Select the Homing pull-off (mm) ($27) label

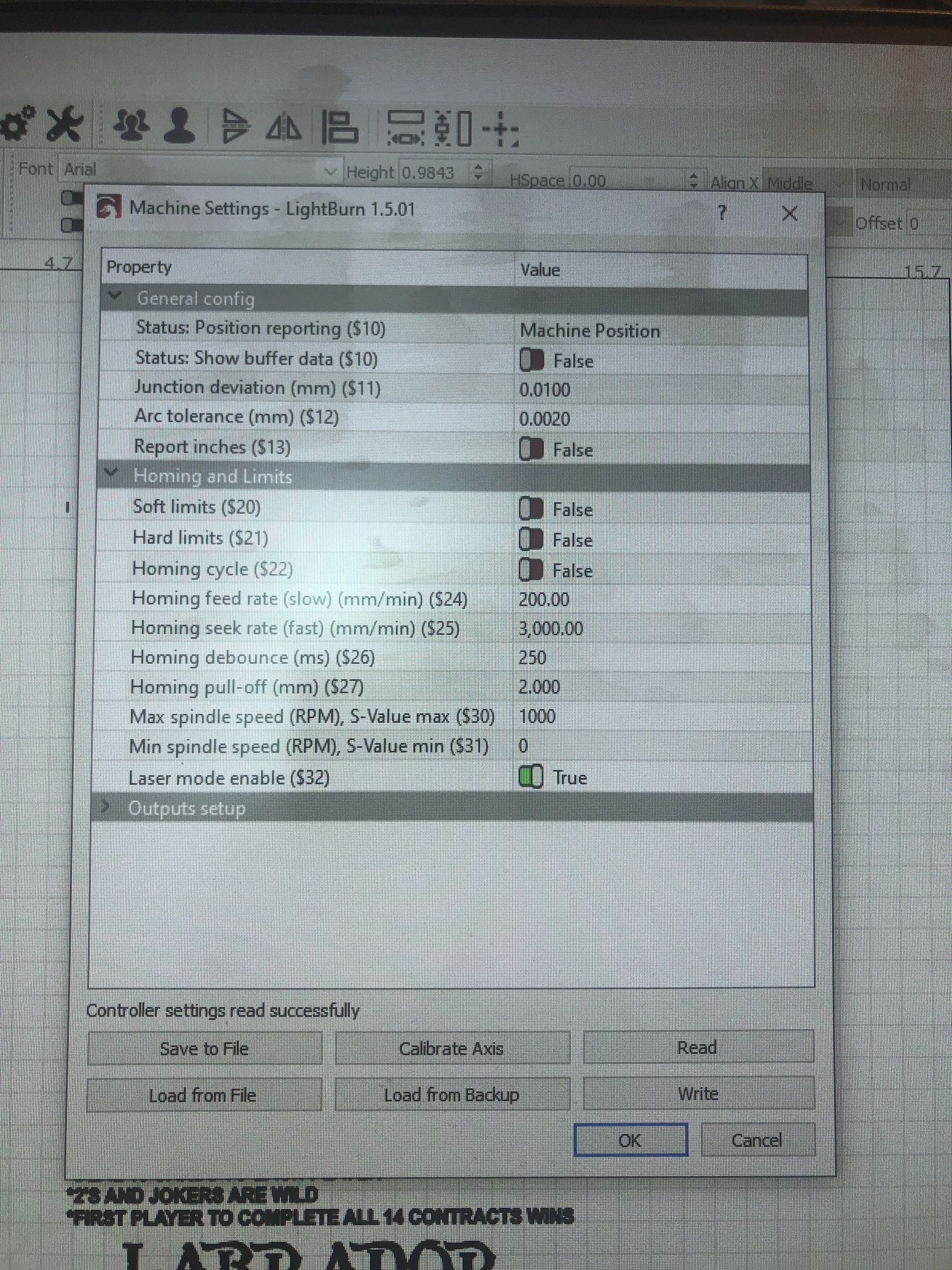click(x=247, y=687)
